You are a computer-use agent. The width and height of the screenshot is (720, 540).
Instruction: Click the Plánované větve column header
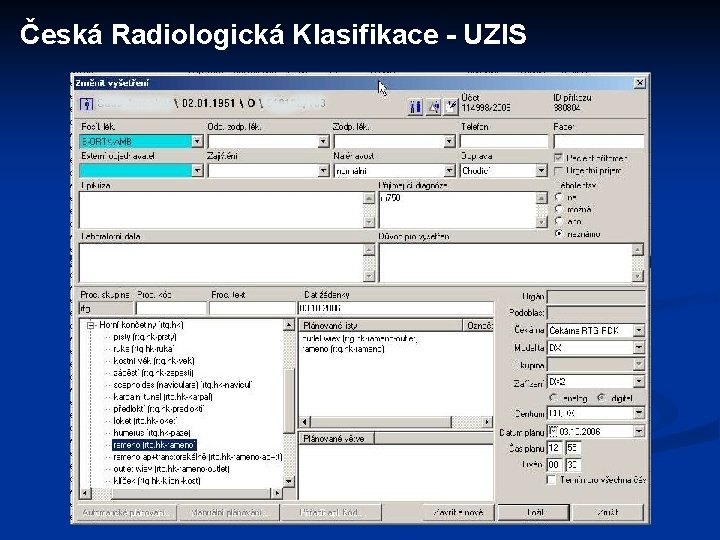pos(337,439)
